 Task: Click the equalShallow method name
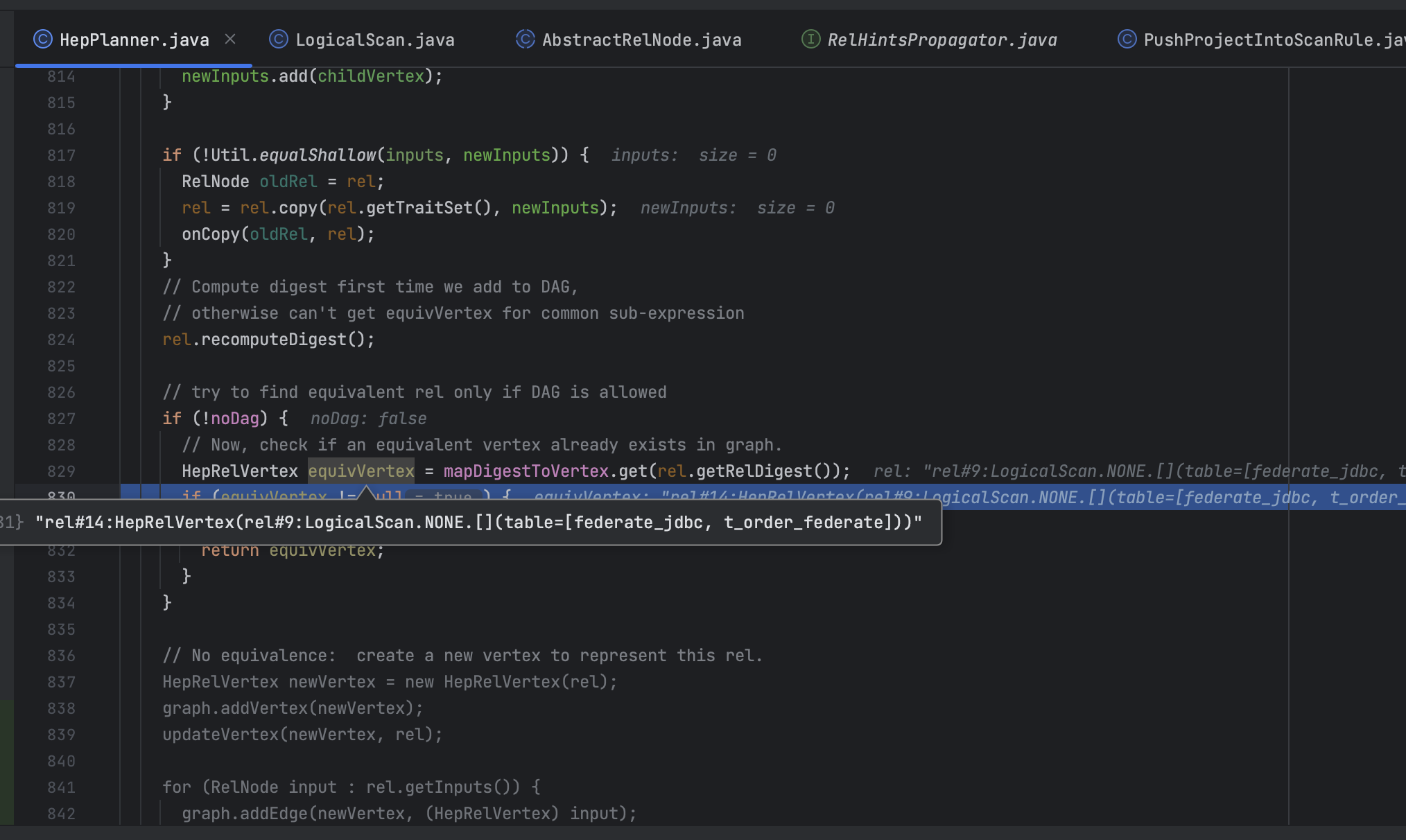pos(318,155)
